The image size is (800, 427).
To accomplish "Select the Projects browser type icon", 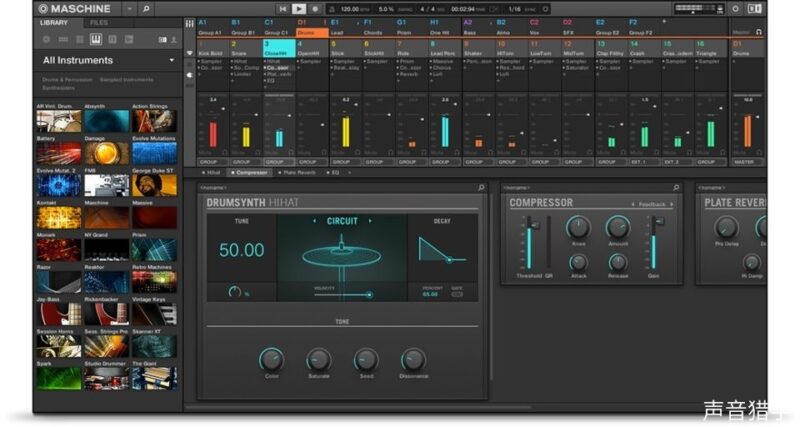I will coord(46,39).
